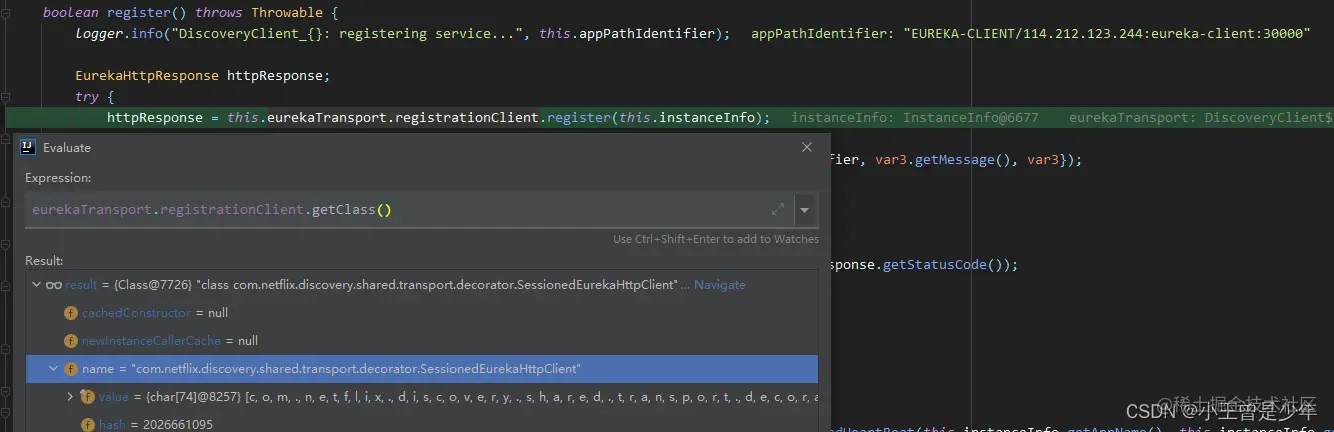Click the instanceInfo: InstanceInfo@6677 inline hint
Screen dimensions: 1334x432
tap(915, 118)
